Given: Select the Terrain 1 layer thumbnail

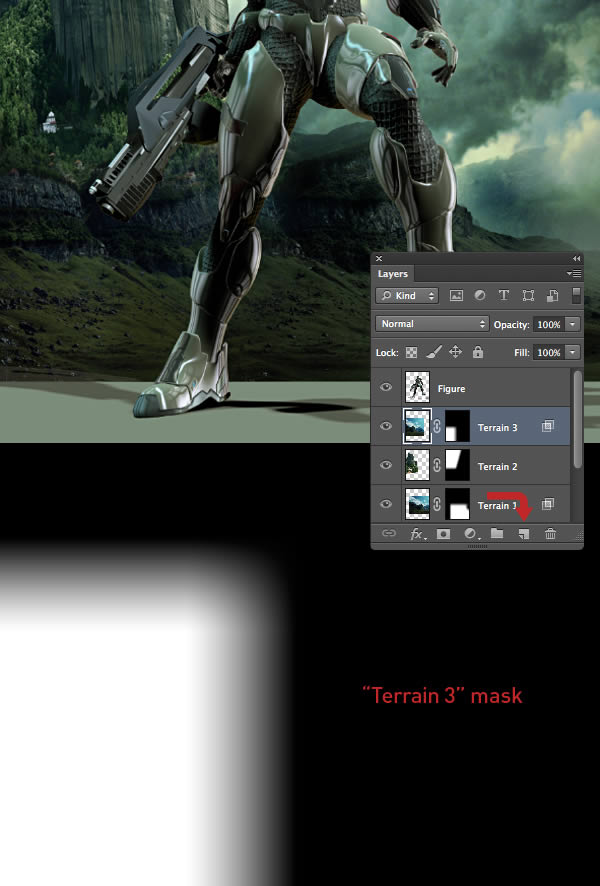Looking at the screenshot, I should click(418, 503).
